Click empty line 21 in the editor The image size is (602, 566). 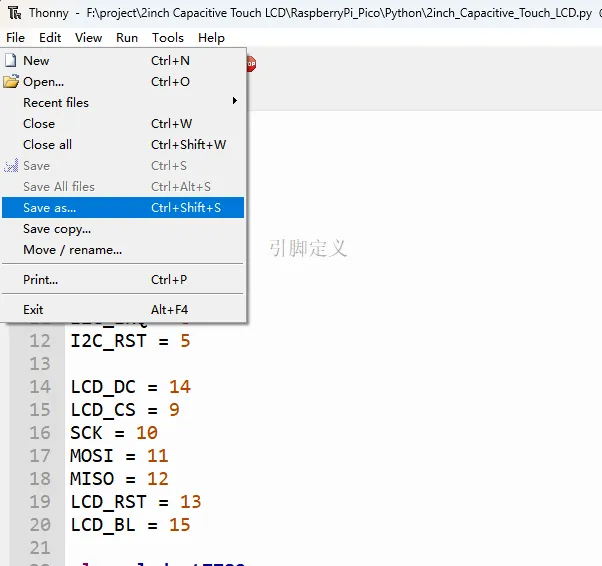pos(333,548)
